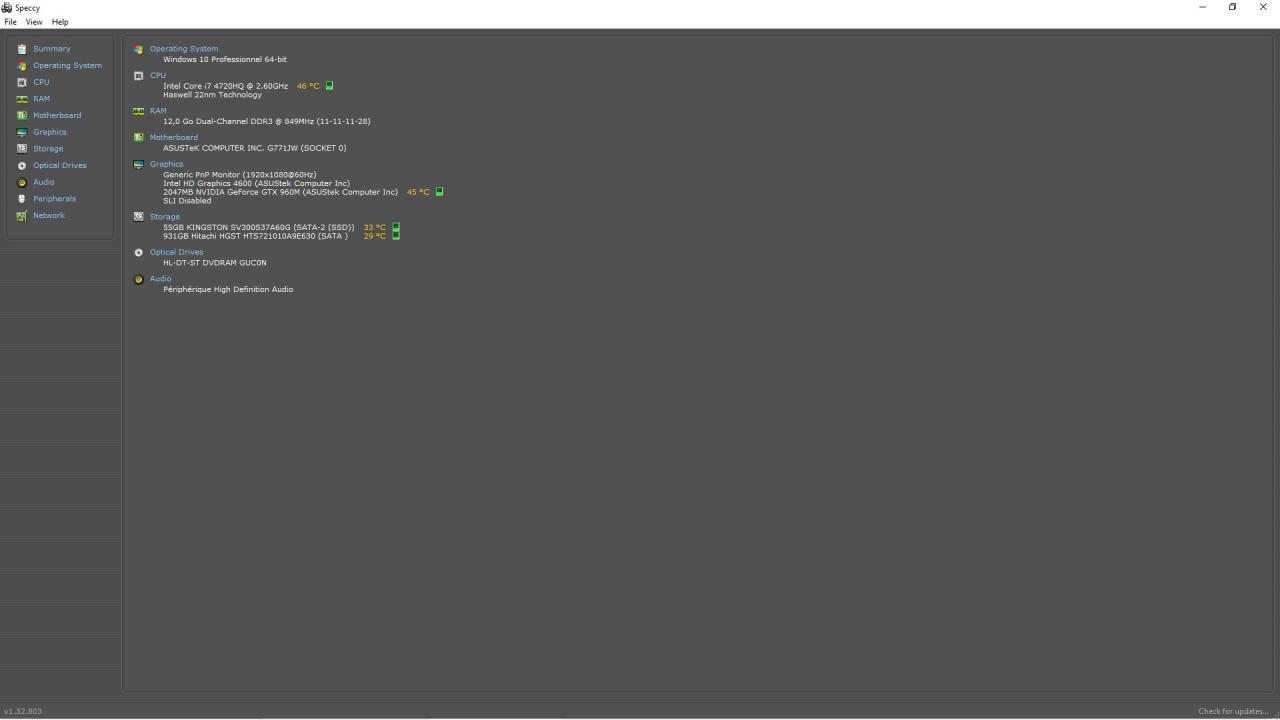Click the Speccy app icon in title bar
Viewport: 1280px width, 720px height.
click(7, 7)
